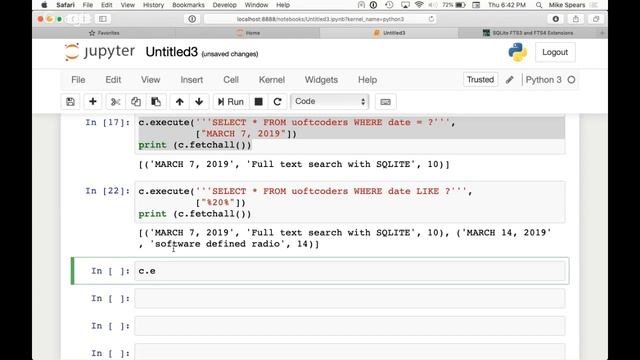Restart the kernel with circular arrow
Image resolution: width=640 pixels, height=360 pixels.
pos(278,102)
